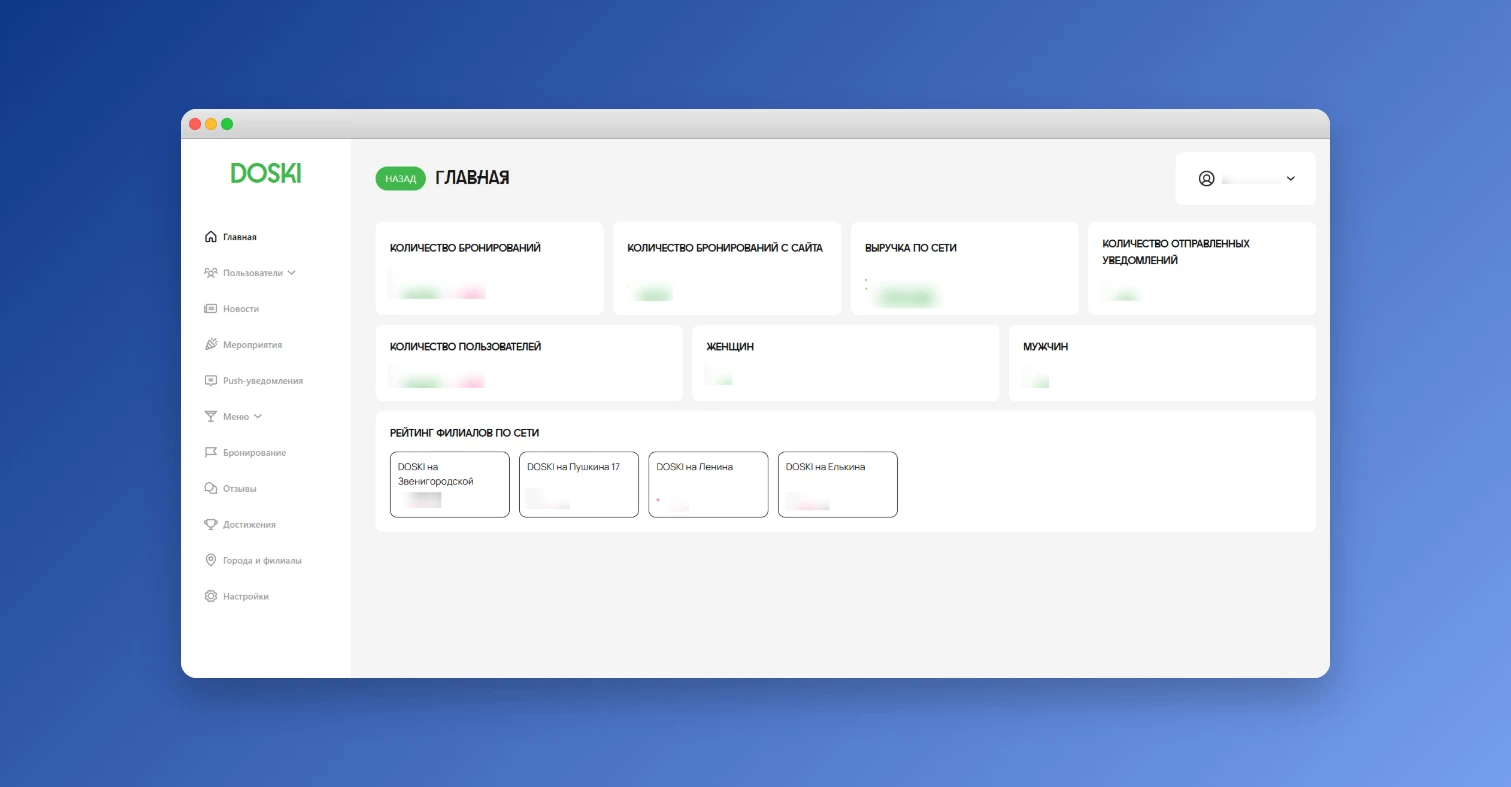Click the DOSKI logo
The height and width of the screenshot is (787, 1511).
click(265, 173)
